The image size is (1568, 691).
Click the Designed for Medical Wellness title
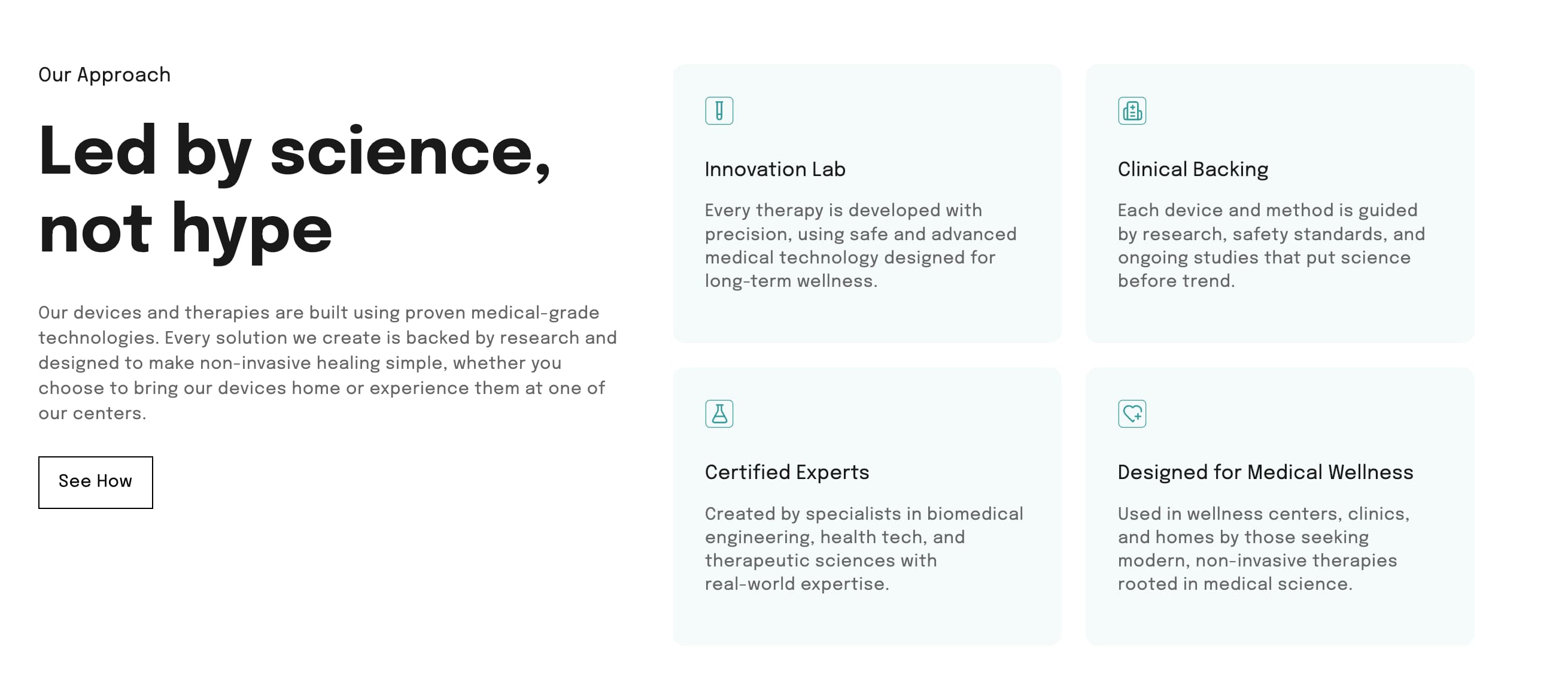[1265, 472]
